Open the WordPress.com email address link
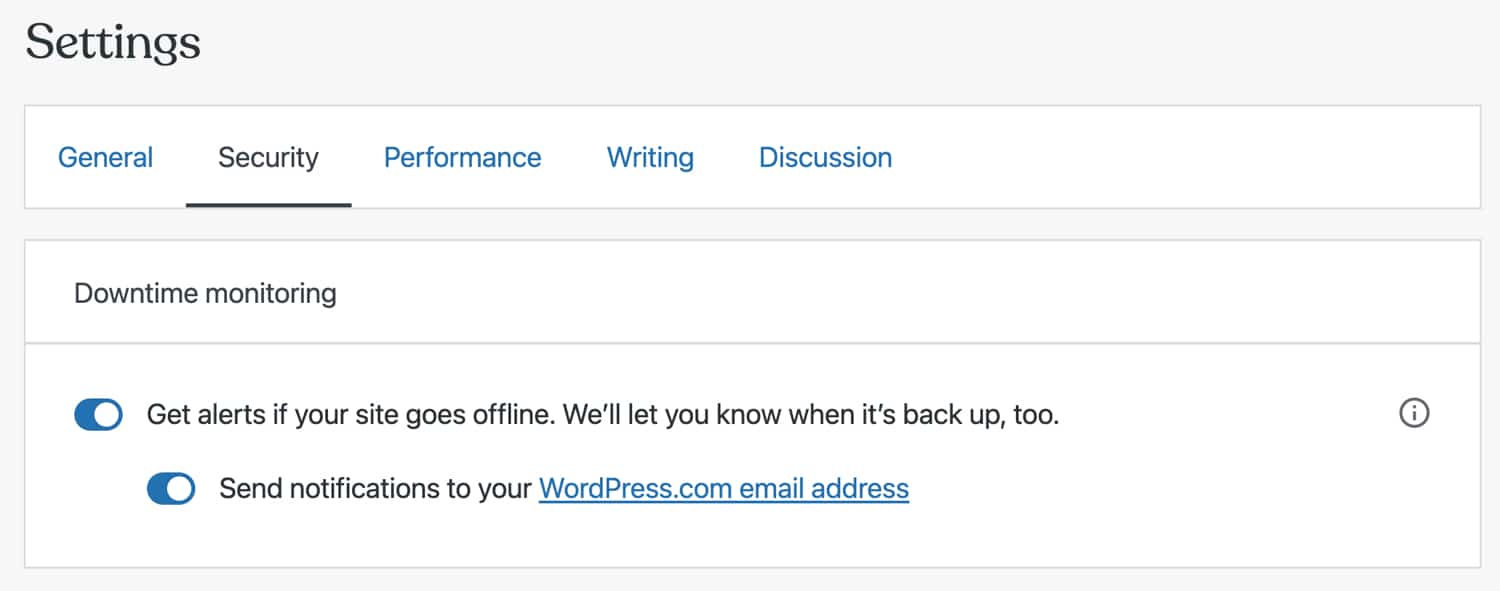1500x591 pixels. pos(723,489)
